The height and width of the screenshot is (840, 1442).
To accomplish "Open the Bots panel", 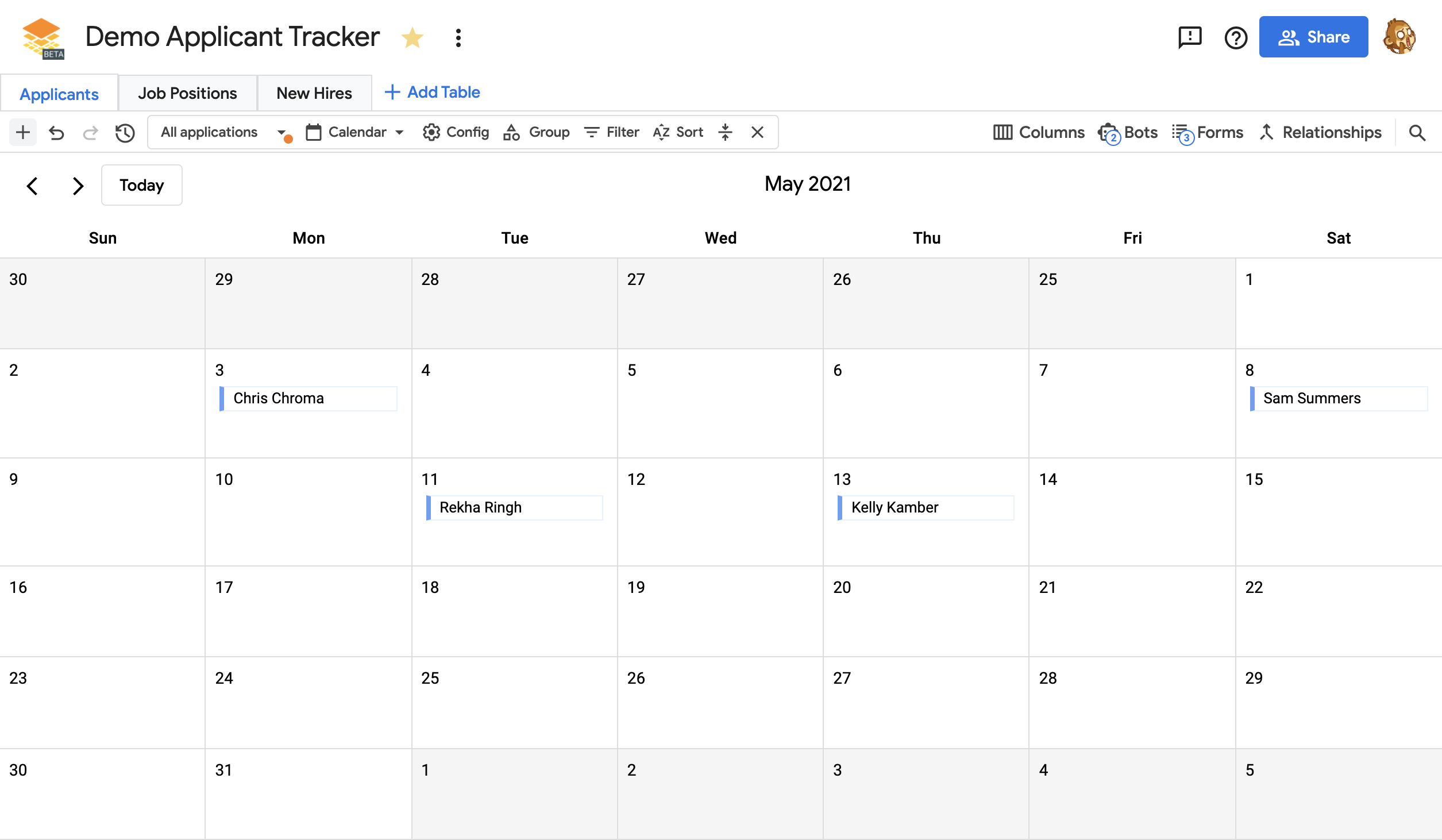I will [x=1127, y=132].
